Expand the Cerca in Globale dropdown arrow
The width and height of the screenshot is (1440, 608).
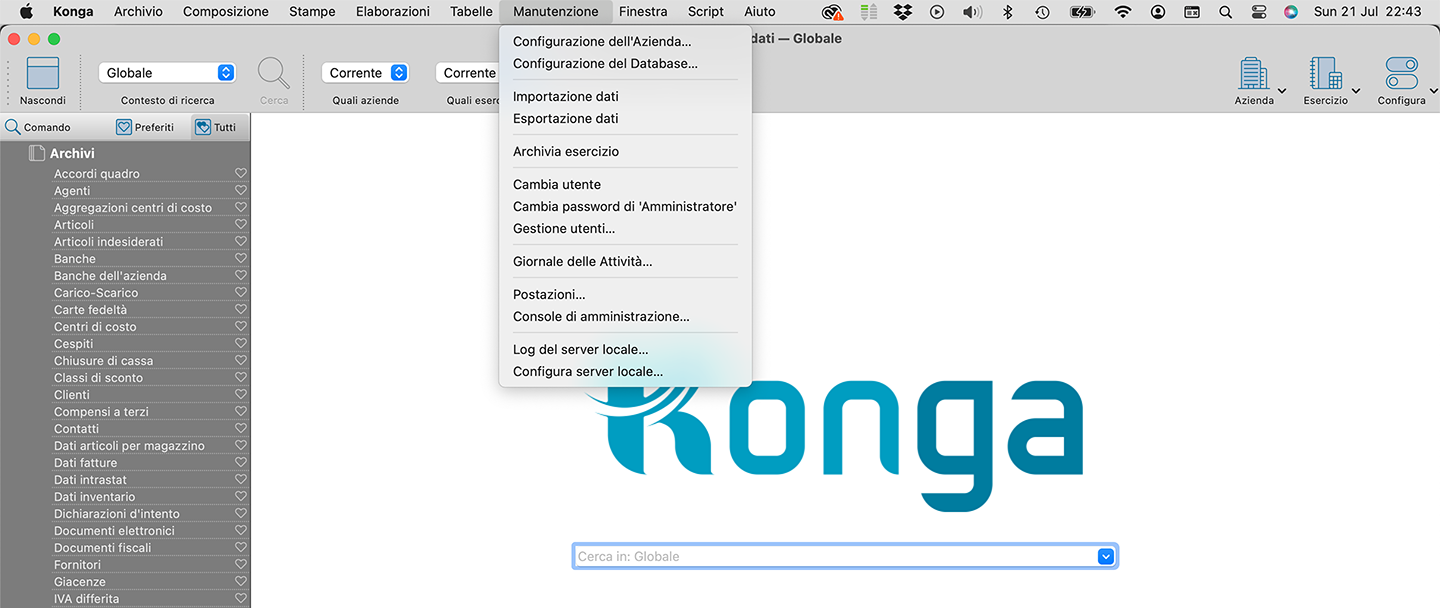(1105, 556)
